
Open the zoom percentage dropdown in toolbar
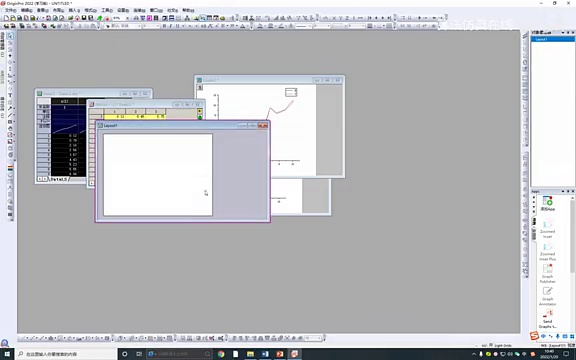[x=127, y=18]
